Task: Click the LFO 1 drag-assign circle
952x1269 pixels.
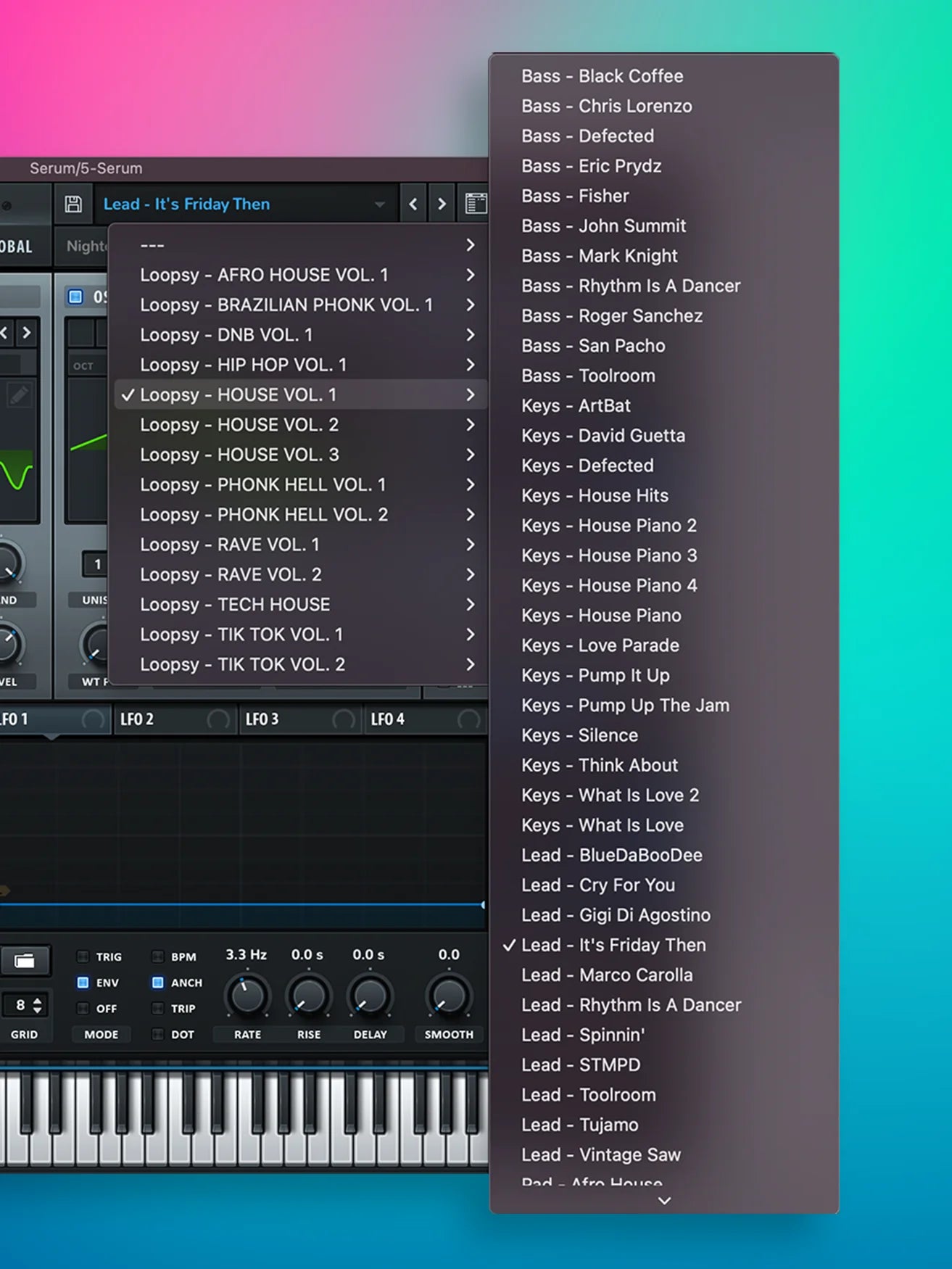Action: 93,719
